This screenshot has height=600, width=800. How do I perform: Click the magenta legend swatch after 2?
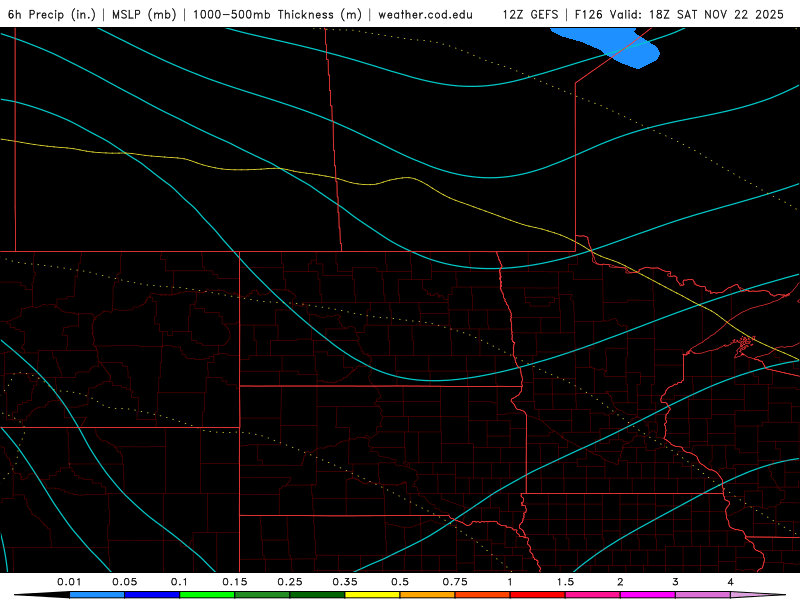pos(648,595)
